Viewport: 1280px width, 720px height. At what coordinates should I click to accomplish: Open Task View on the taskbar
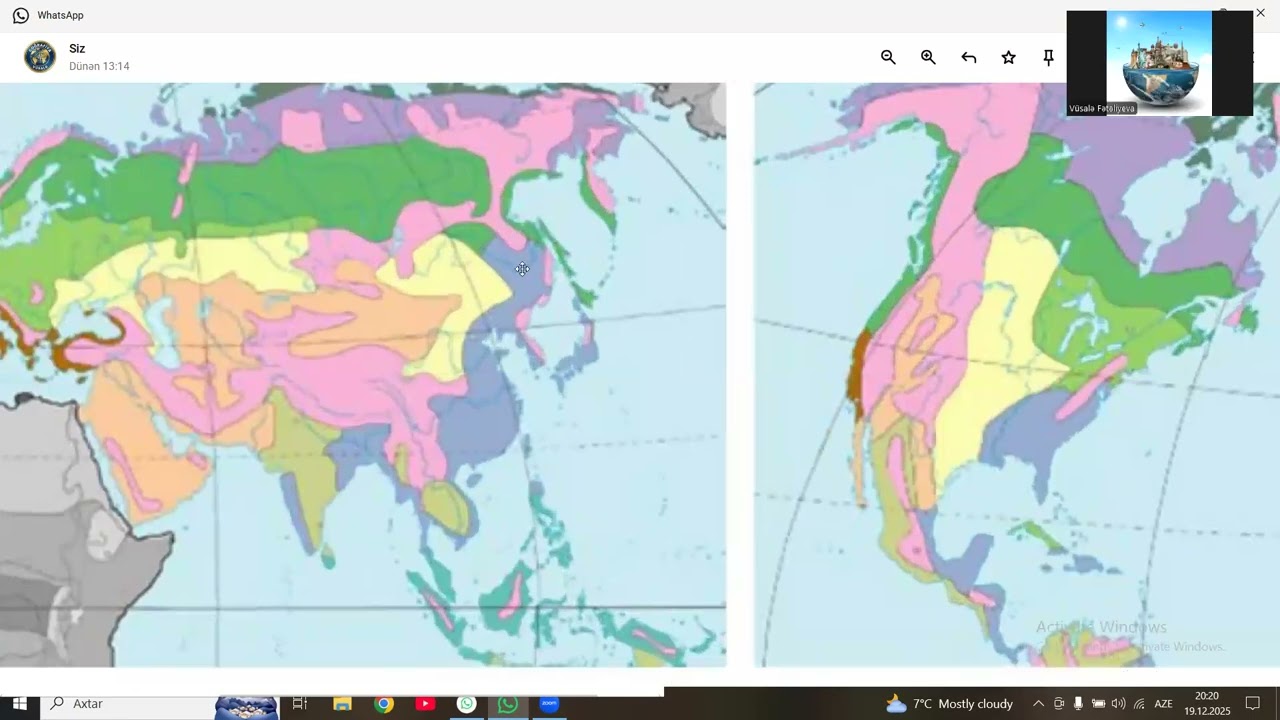coord(299,704)
